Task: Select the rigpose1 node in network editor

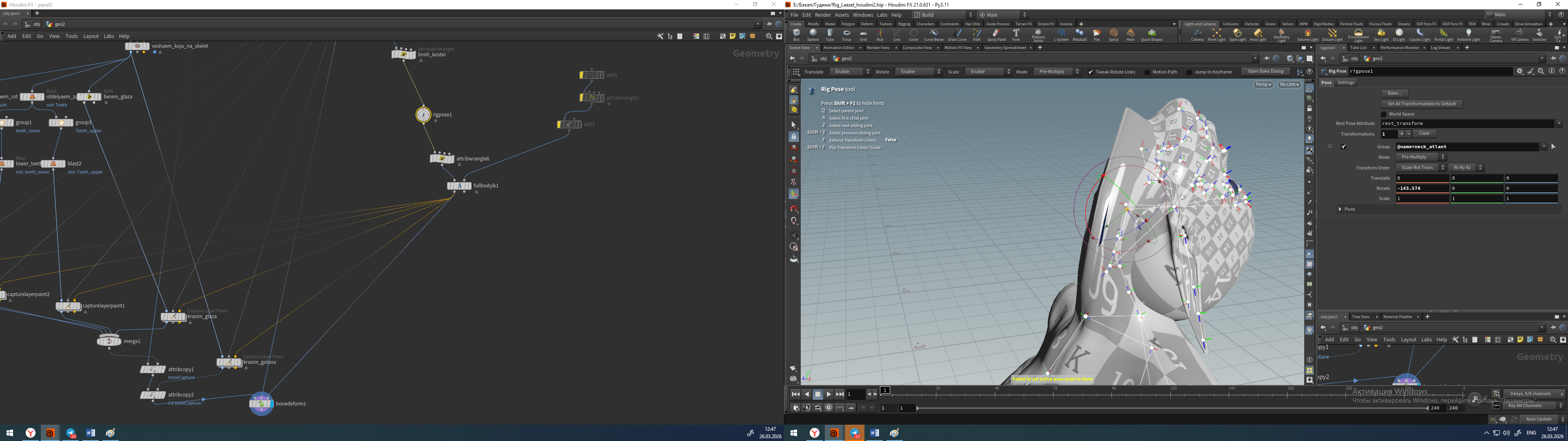Action: click(x=424, y=114)
